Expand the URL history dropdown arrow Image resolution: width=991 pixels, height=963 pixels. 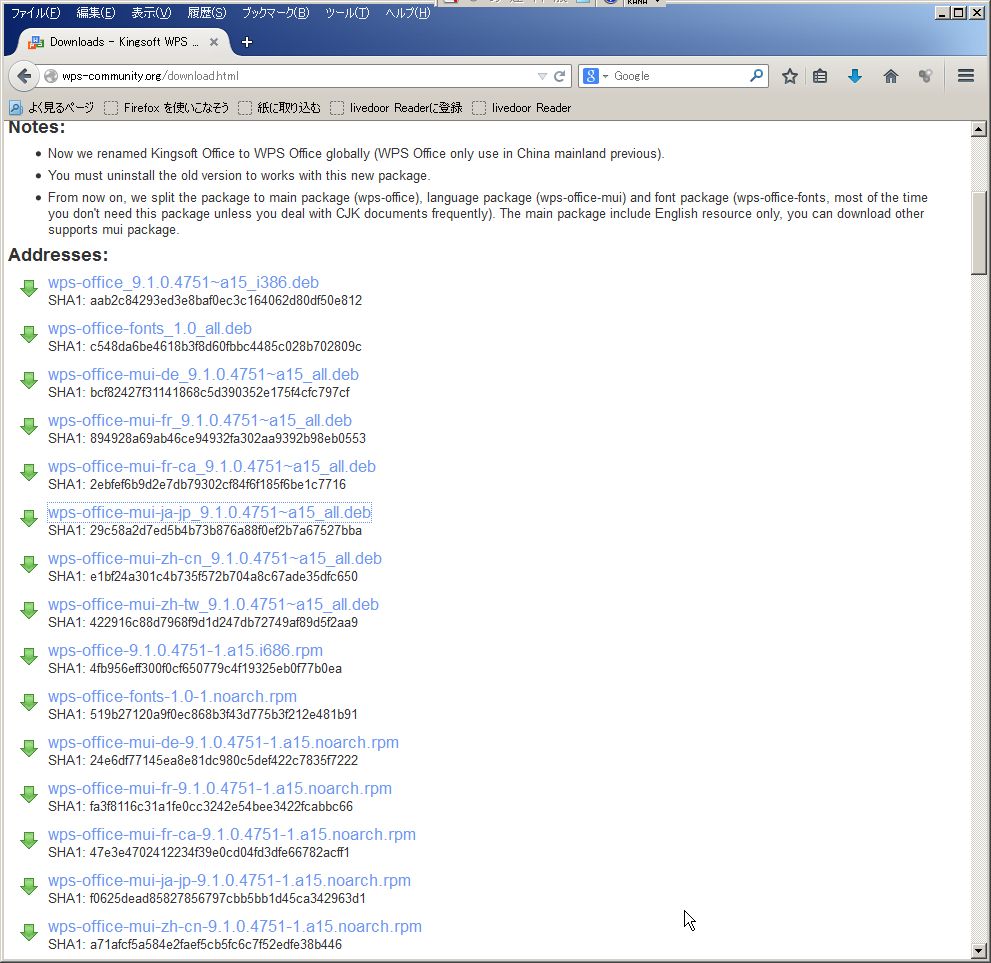coord(542,76)
